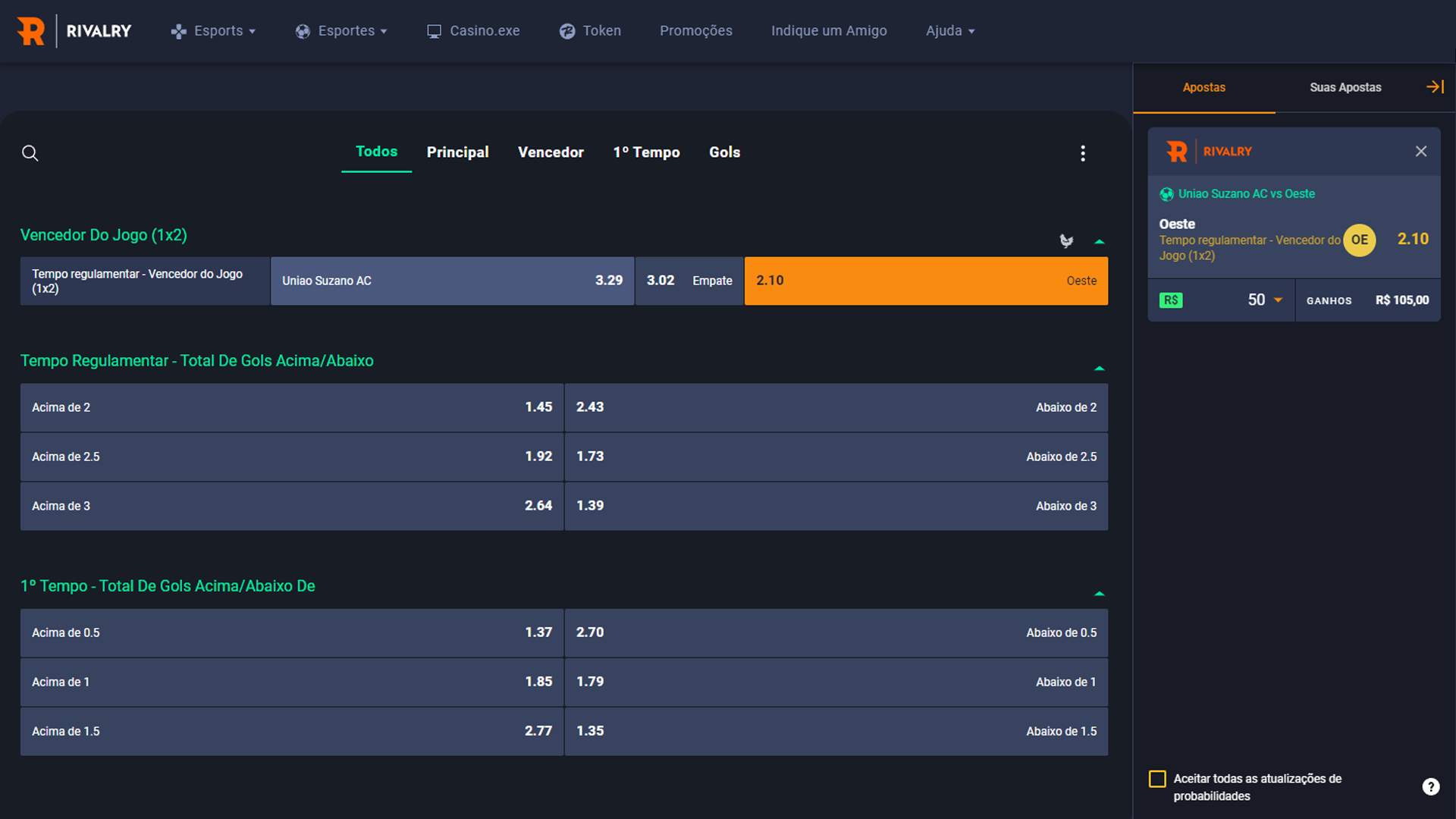1456x819 pixels.
Task: Select Abaixo de 0.5 at 2.70
Action: point(836,632)
